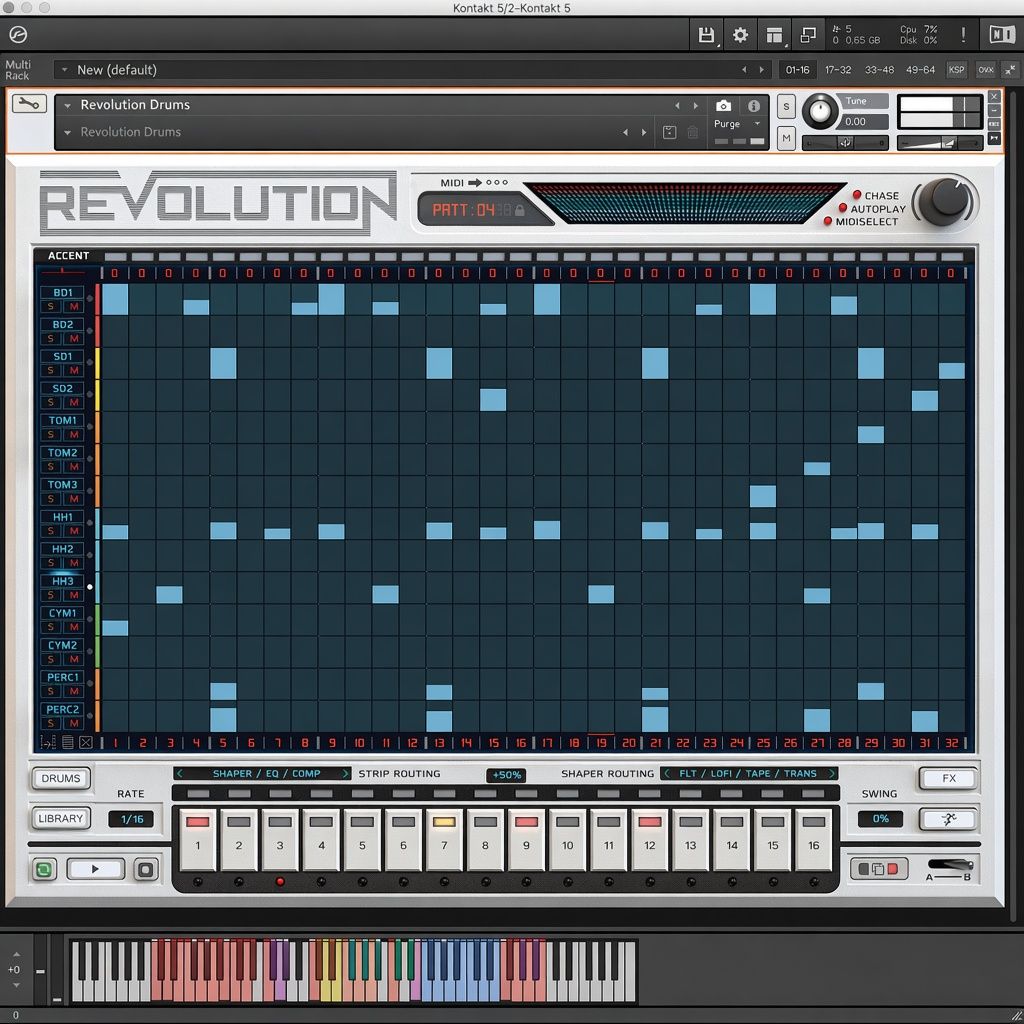Image resolution: width=1024 pixels, height=1024 pixels.
Task: Open the workspace layout panel icon
Action: (774, 35)
